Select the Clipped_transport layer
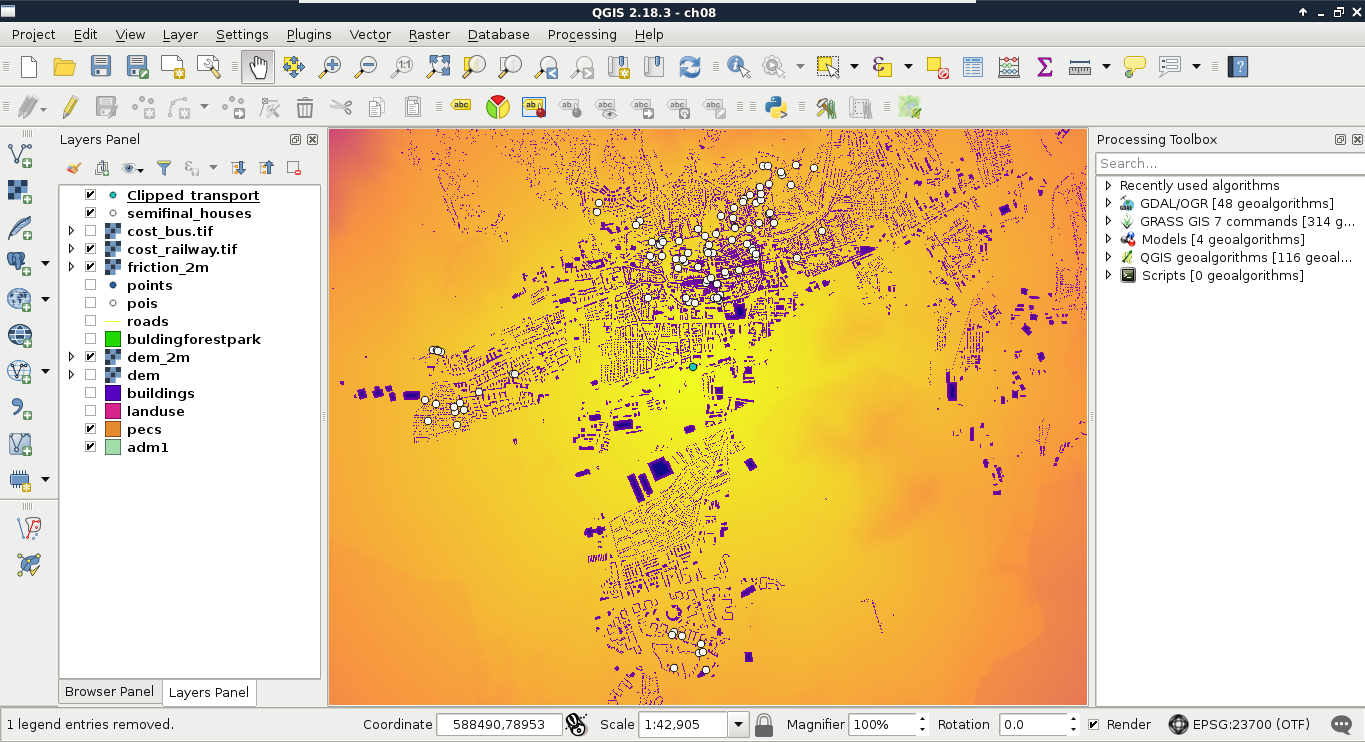 pyautogui.click(x=193, y=195)
